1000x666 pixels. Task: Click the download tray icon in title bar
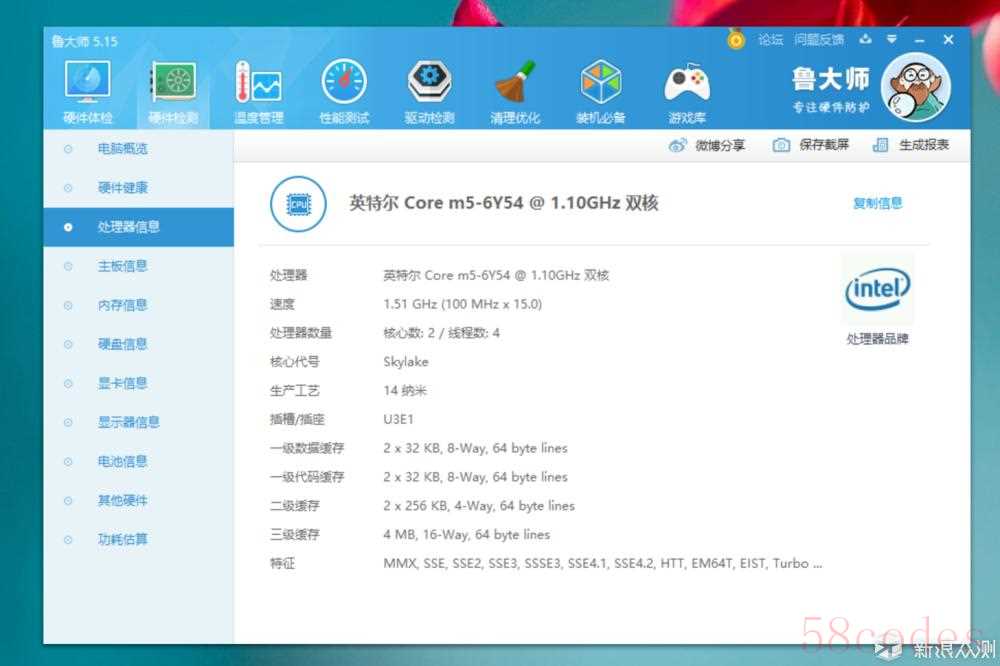click(865, 40)
